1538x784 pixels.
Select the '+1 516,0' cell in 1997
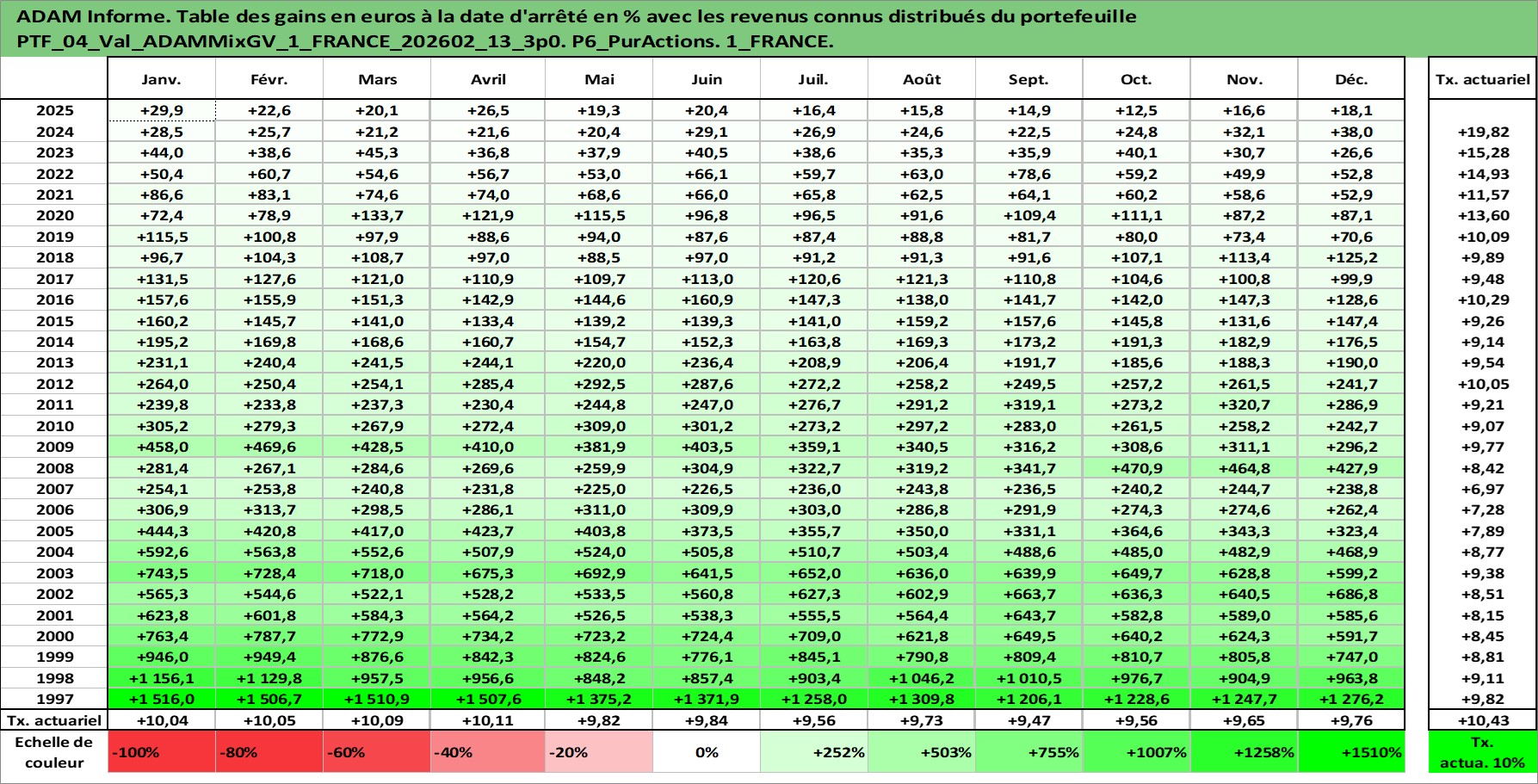[x=161, y=699]
